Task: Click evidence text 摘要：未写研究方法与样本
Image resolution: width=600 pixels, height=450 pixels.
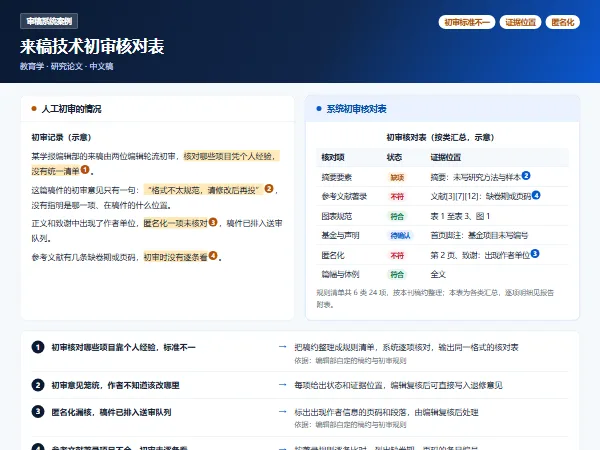Action: tap(476, 177)
